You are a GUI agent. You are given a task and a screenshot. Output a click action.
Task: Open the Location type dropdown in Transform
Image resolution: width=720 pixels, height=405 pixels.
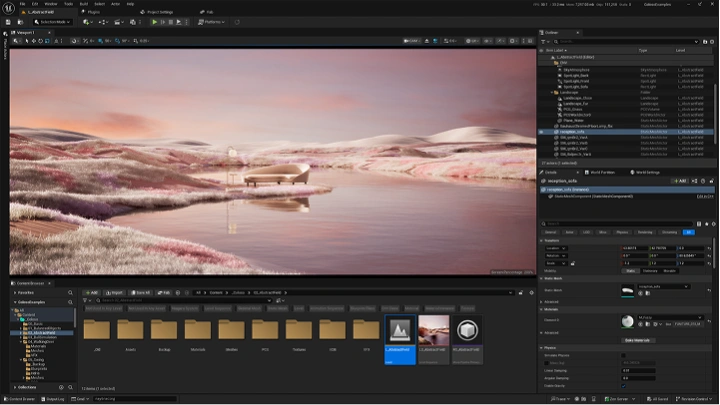tap(556, 248)
